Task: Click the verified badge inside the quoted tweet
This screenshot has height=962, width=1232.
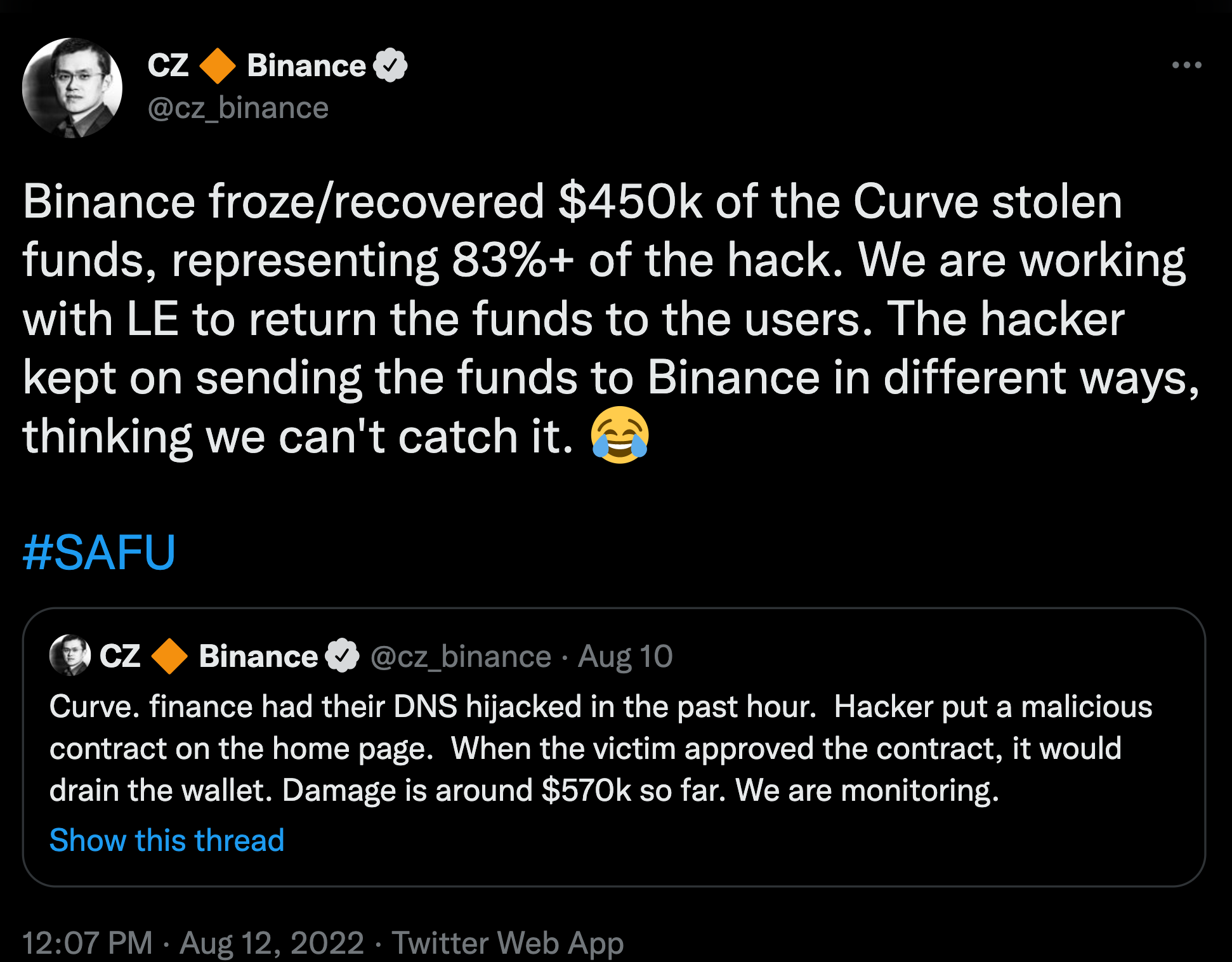Action: (x=341, y=656)
